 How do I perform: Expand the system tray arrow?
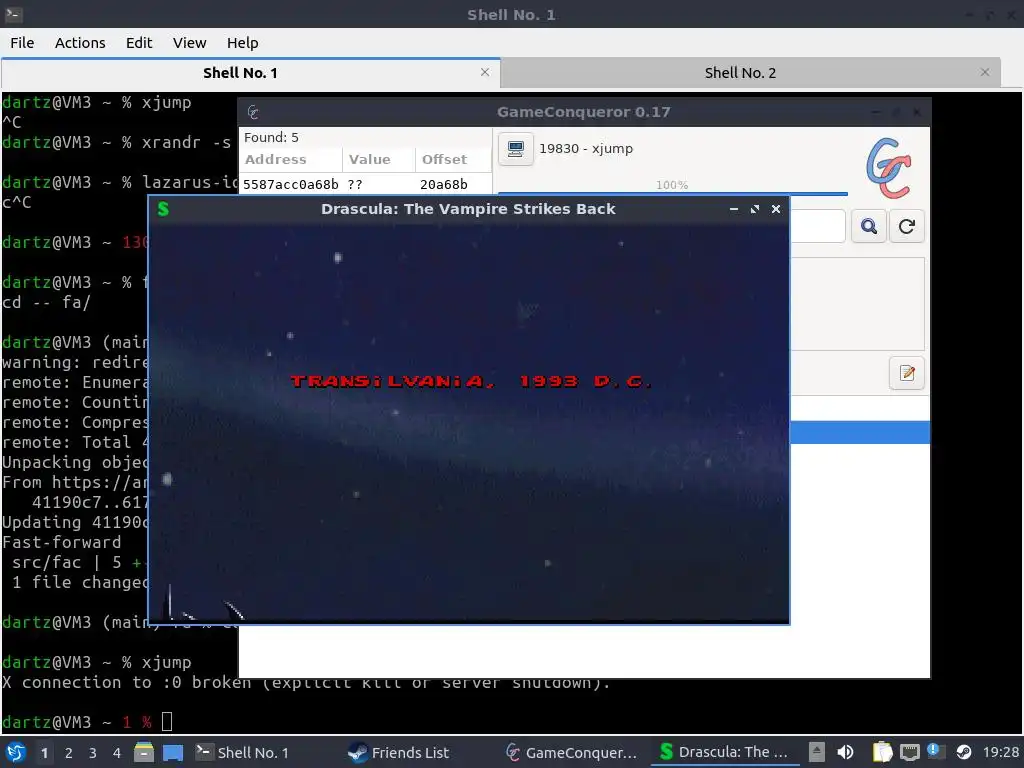[x=816, y=752]
